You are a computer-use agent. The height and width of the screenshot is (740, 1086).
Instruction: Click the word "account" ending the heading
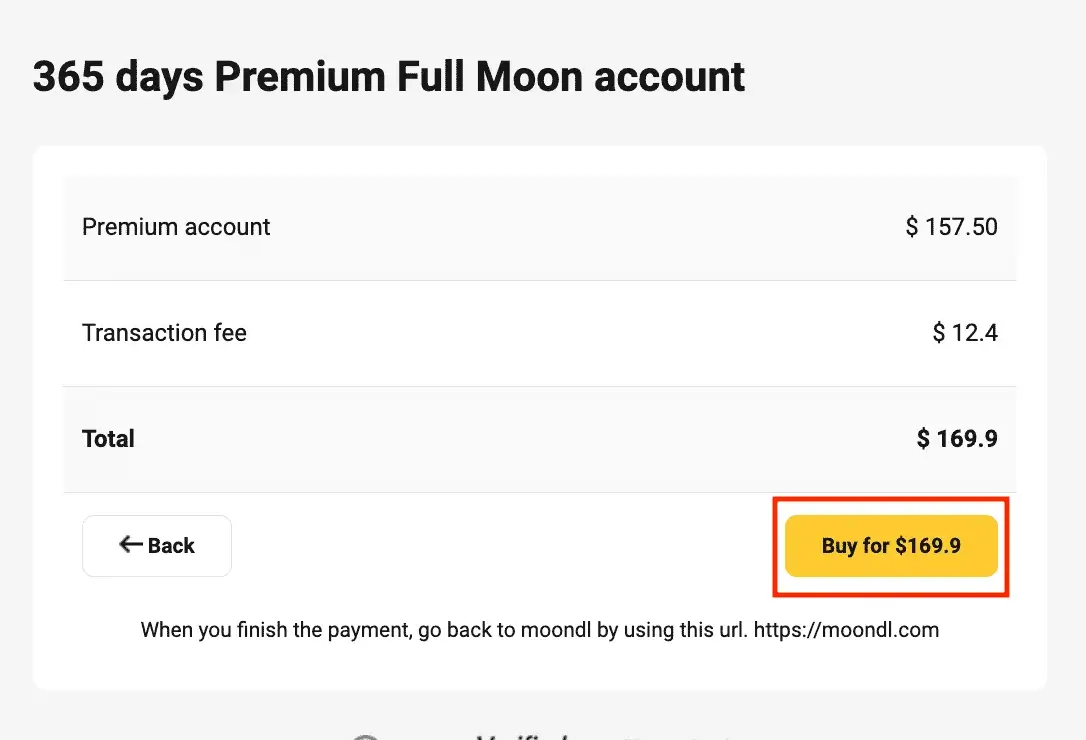click(669, 76)
